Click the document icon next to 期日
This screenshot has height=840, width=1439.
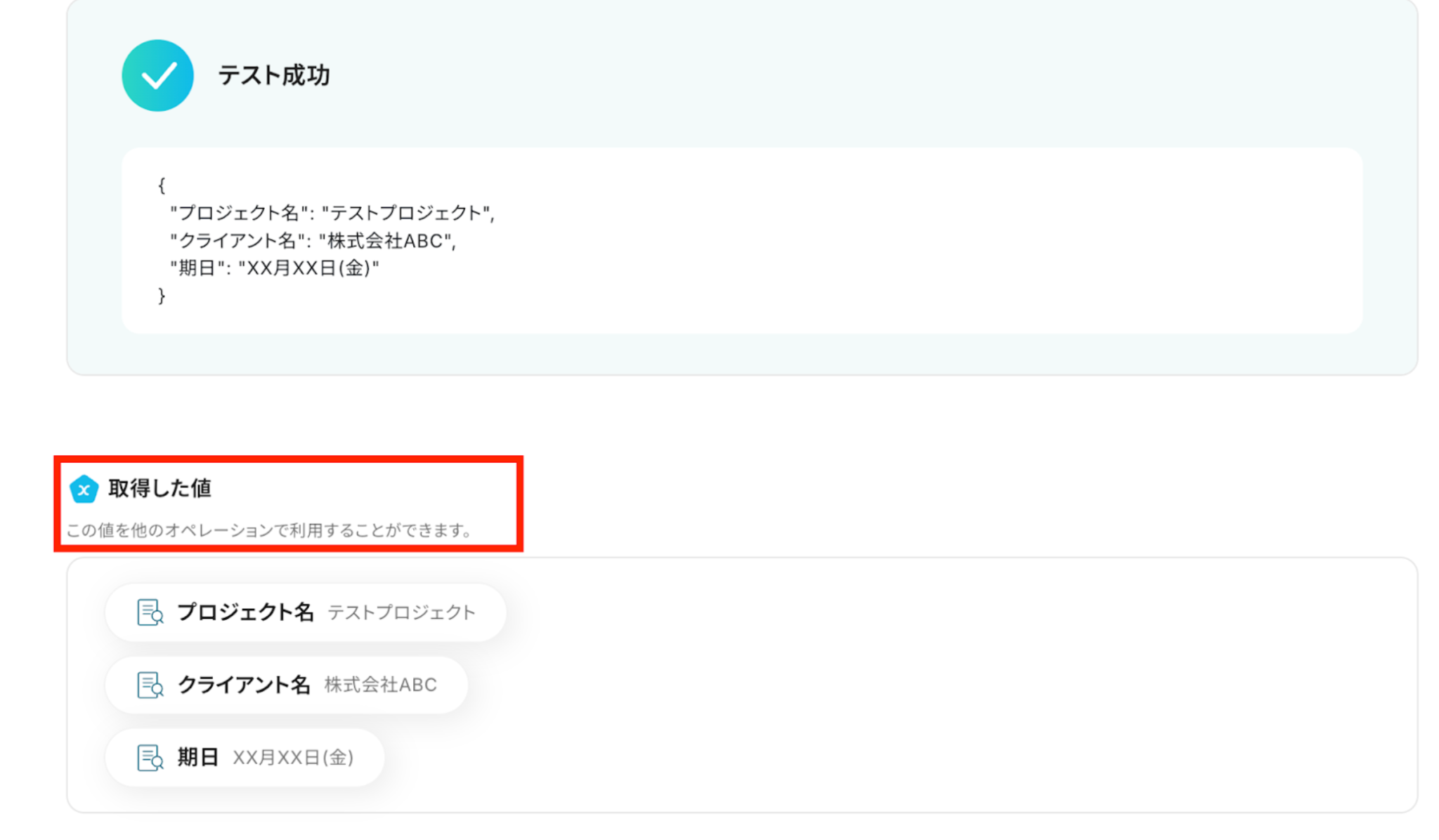(150, 758)
